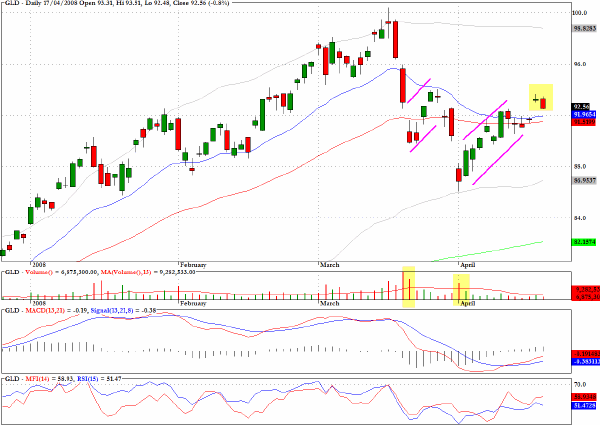This screenshot has width=600, height=425.
Task: Click the March label below the price chart
Action: [329, 264]
